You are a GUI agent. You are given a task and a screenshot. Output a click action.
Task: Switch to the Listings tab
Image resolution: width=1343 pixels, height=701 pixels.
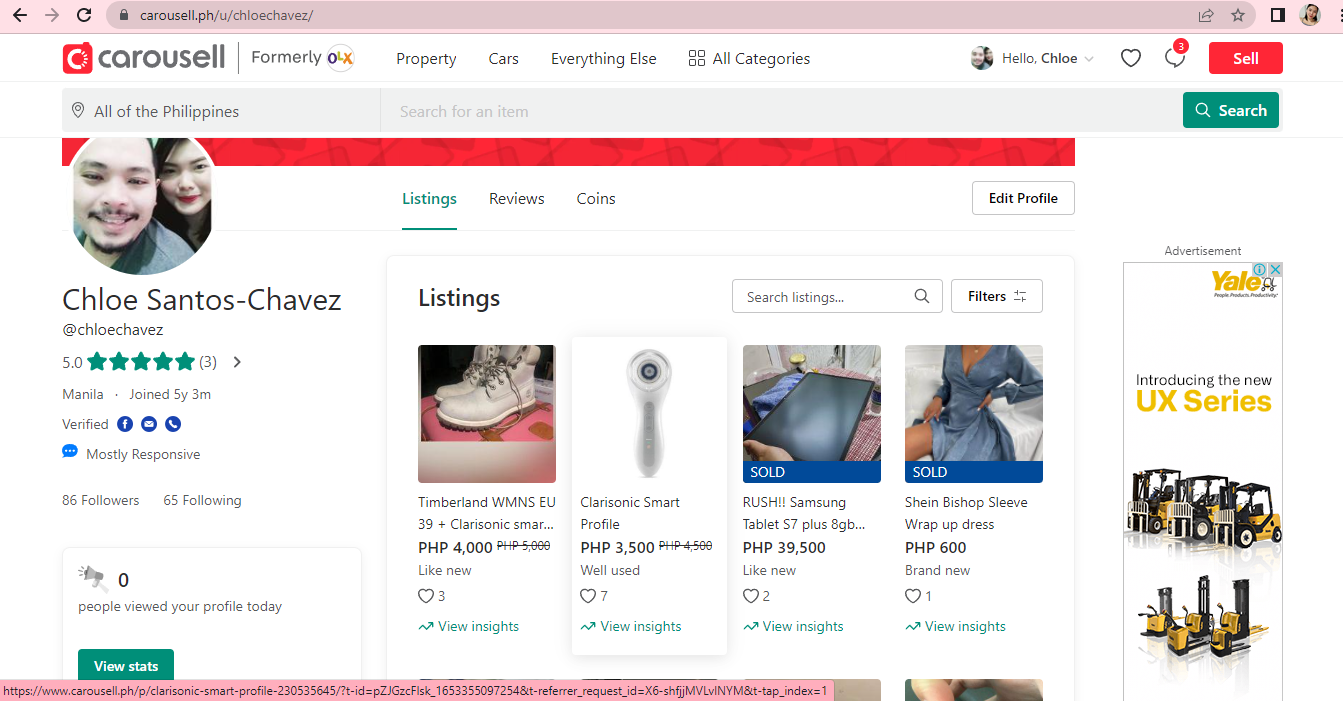429,198
